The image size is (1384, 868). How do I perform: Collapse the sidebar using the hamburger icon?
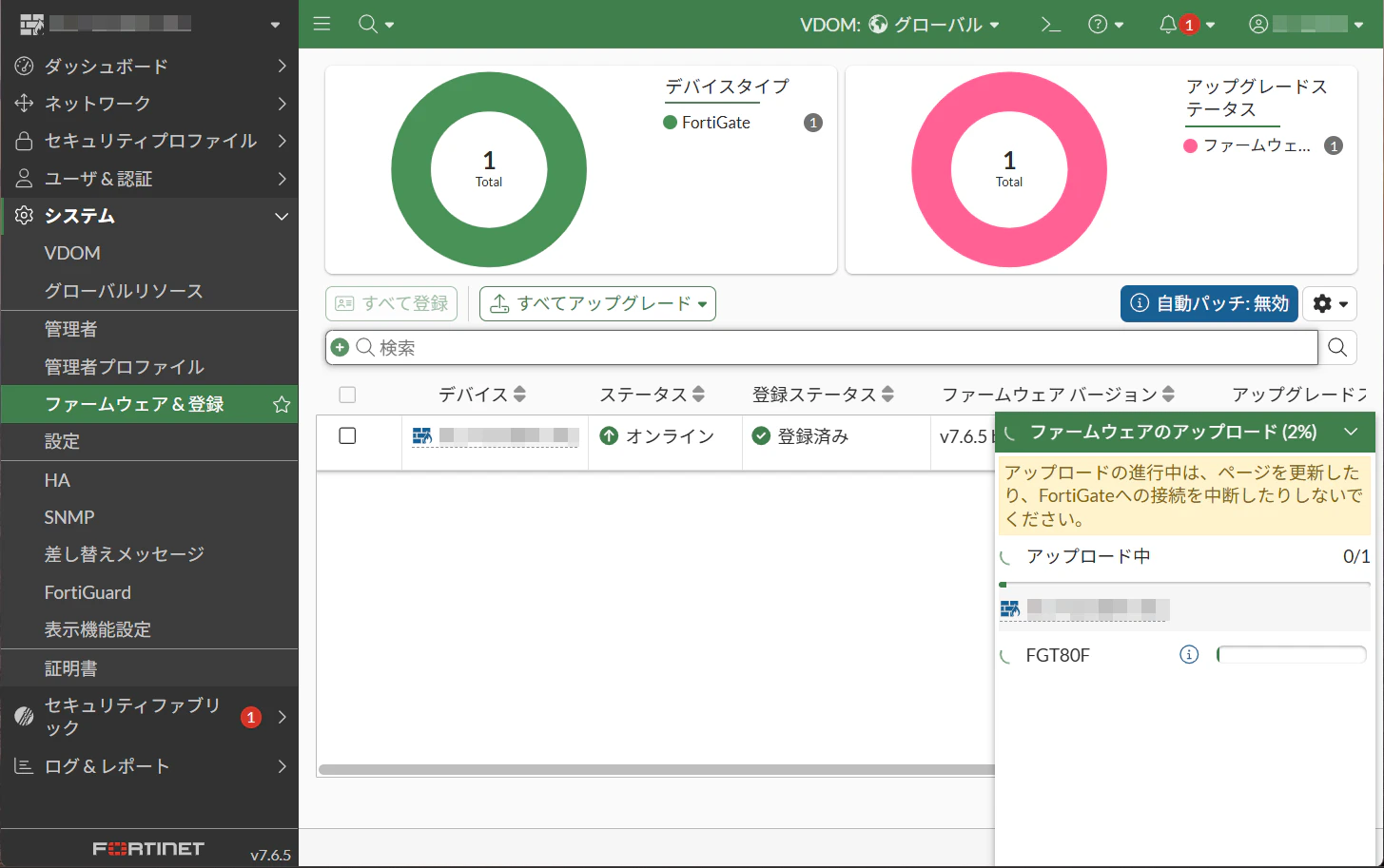(321, 24)
